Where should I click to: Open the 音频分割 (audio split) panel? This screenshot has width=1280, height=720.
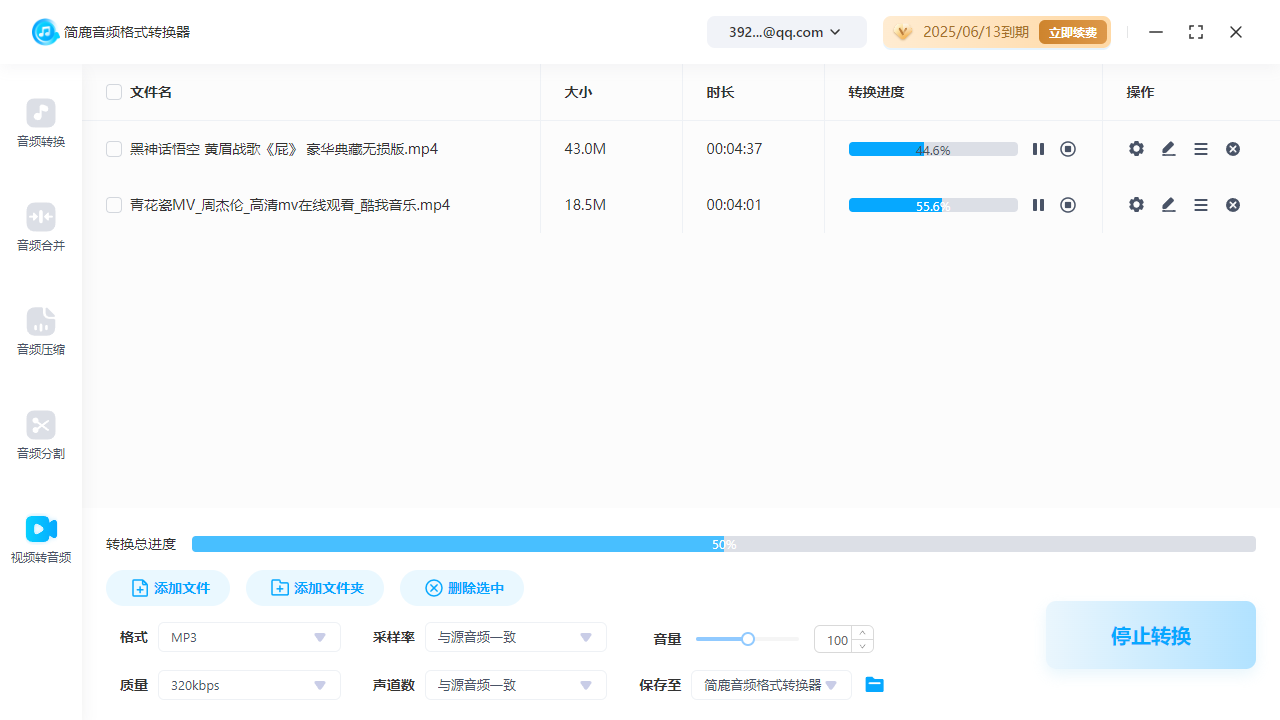pos(40,436)
